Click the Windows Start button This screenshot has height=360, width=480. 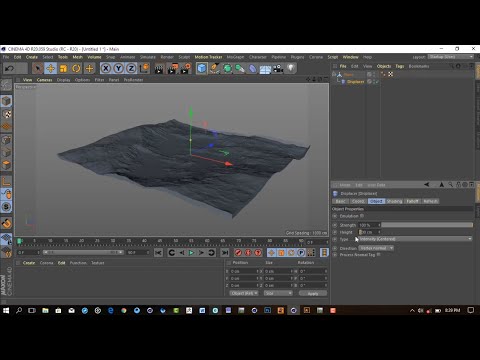(x=6, y=310)
